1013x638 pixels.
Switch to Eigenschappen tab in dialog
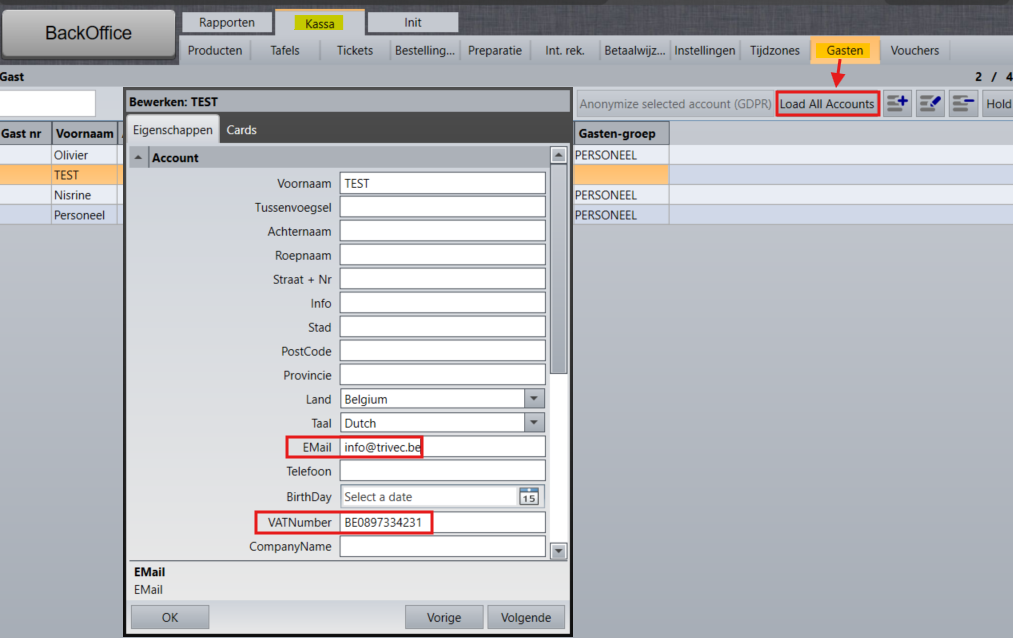click(172, 130)
